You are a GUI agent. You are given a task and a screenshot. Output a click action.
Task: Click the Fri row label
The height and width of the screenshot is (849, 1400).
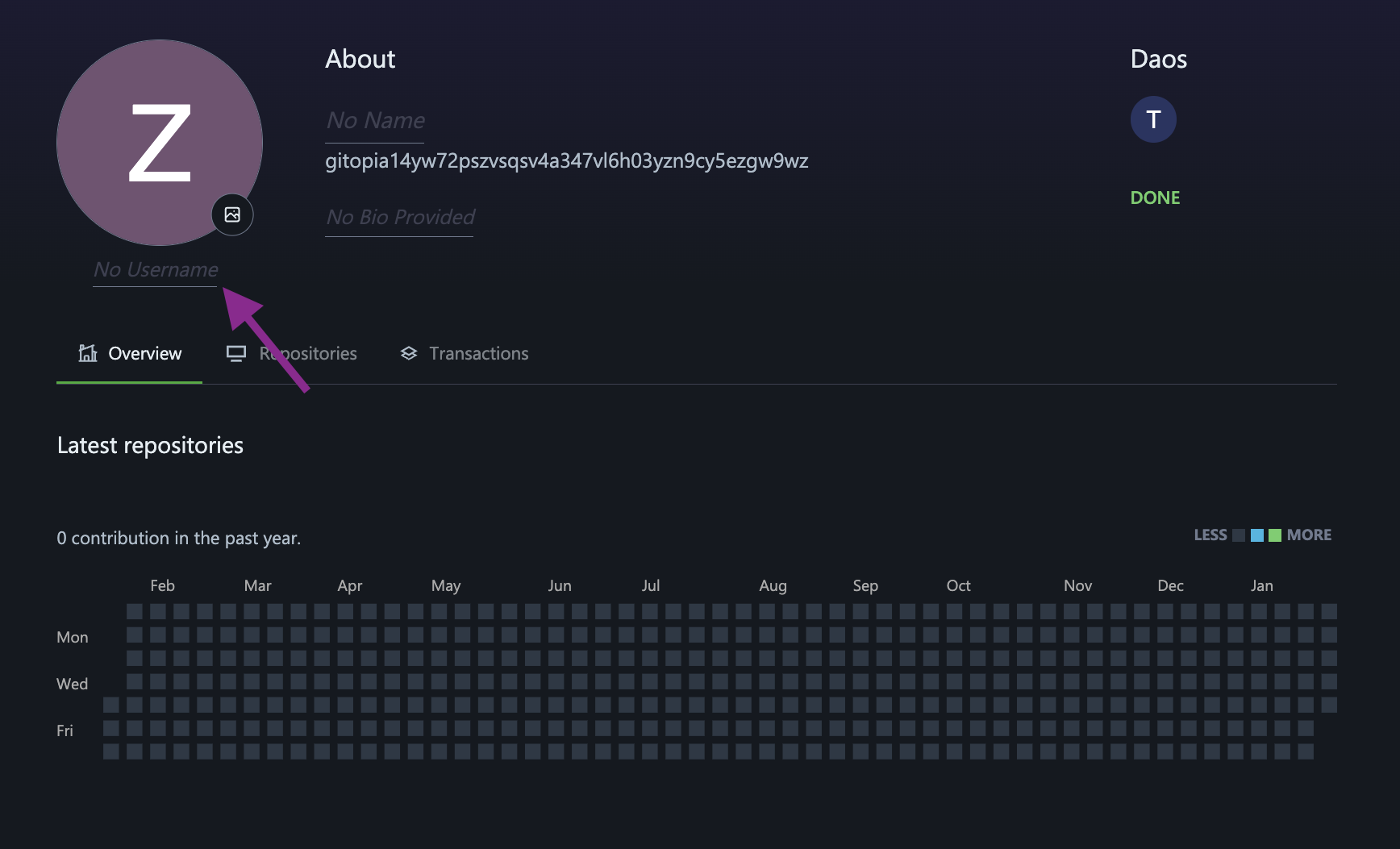pyautogui.click(x=65, y=730)
